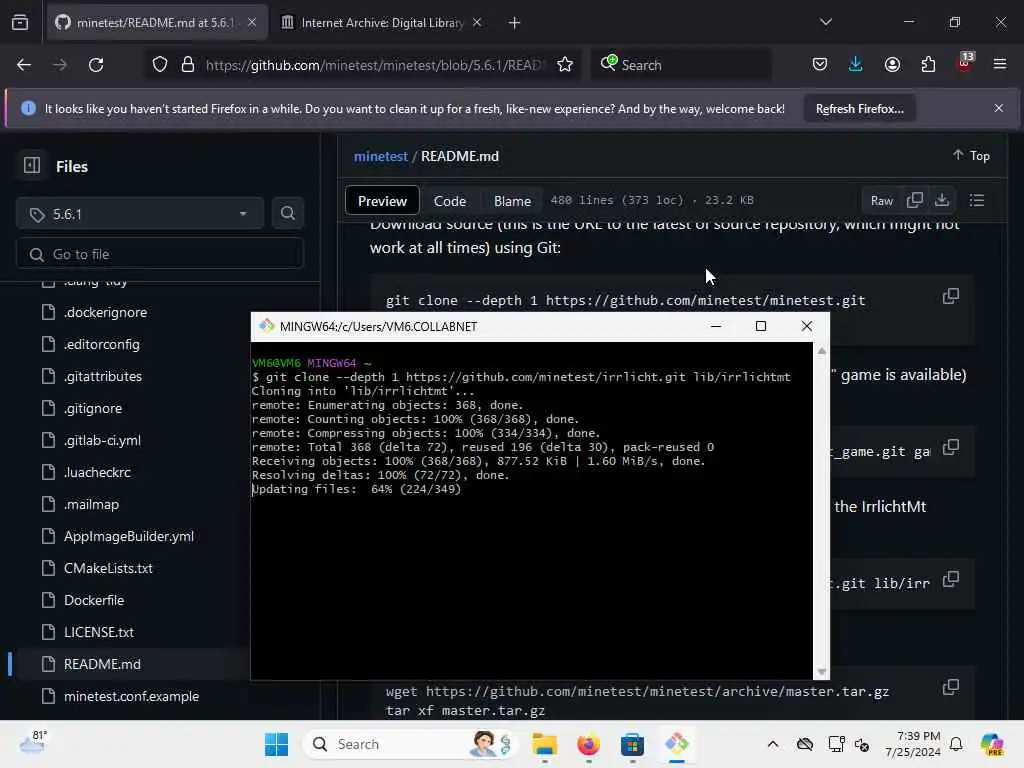Image resolution: width=1024 pixels, height=768 pixels.
Task: Open .dockerignore in the file tree
Action: 105,312
